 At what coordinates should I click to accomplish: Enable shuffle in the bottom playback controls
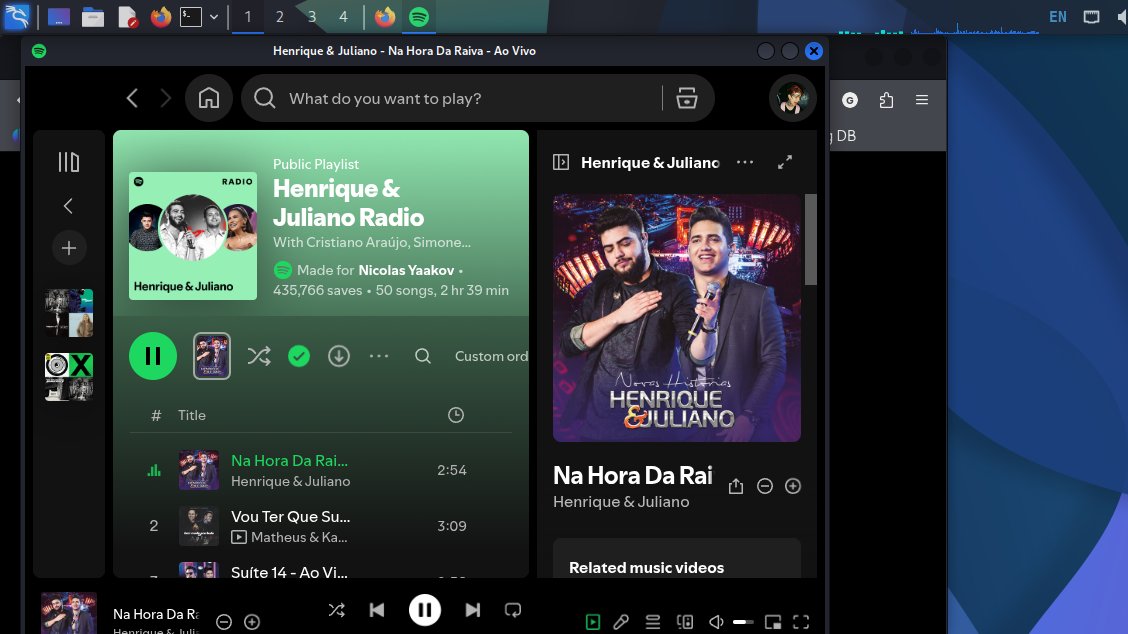point(337,610)
